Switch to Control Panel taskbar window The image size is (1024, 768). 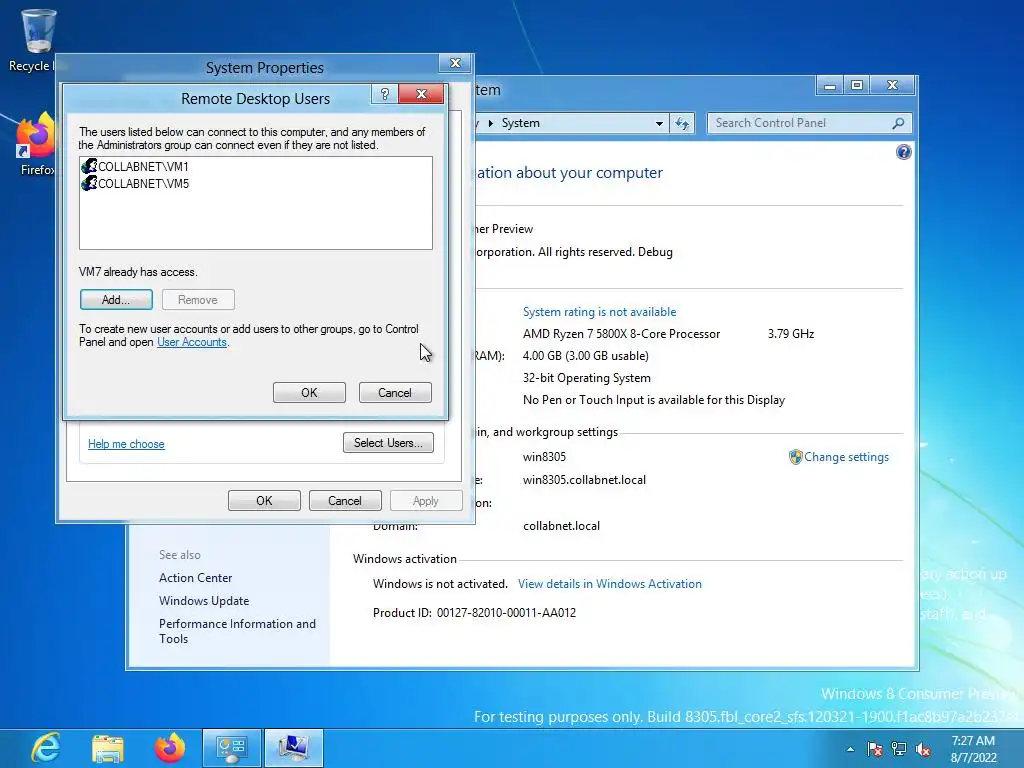click(232, 748)
